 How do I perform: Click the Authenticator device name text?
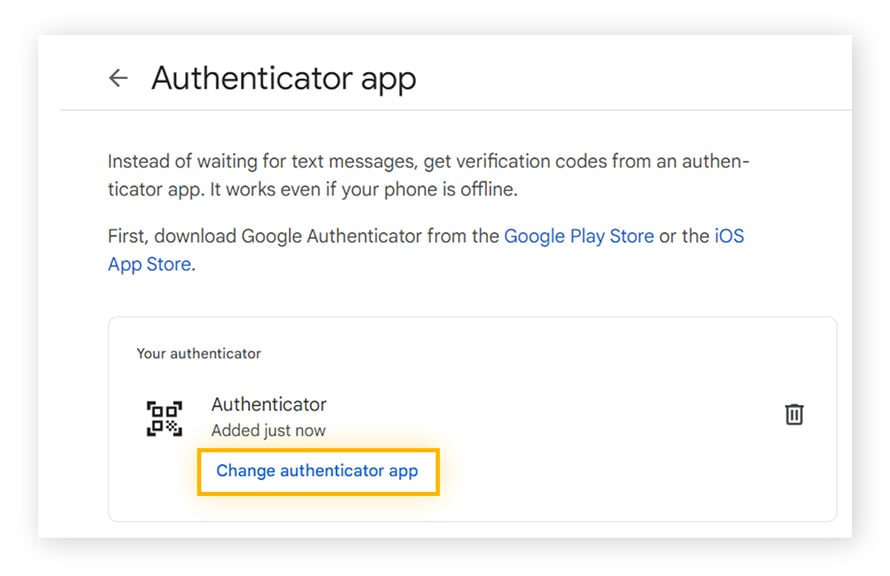click(x=268, y=404)
